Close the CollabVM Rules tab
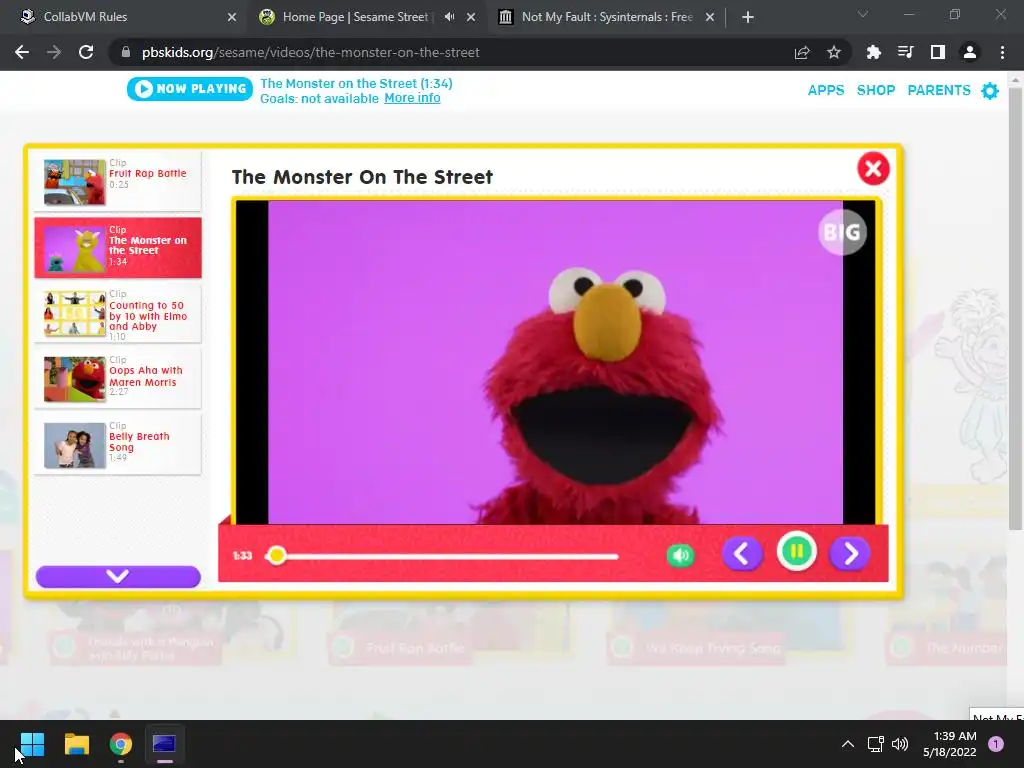The height and width of the screenshot is (768, 1024). (x=232, y=18)
